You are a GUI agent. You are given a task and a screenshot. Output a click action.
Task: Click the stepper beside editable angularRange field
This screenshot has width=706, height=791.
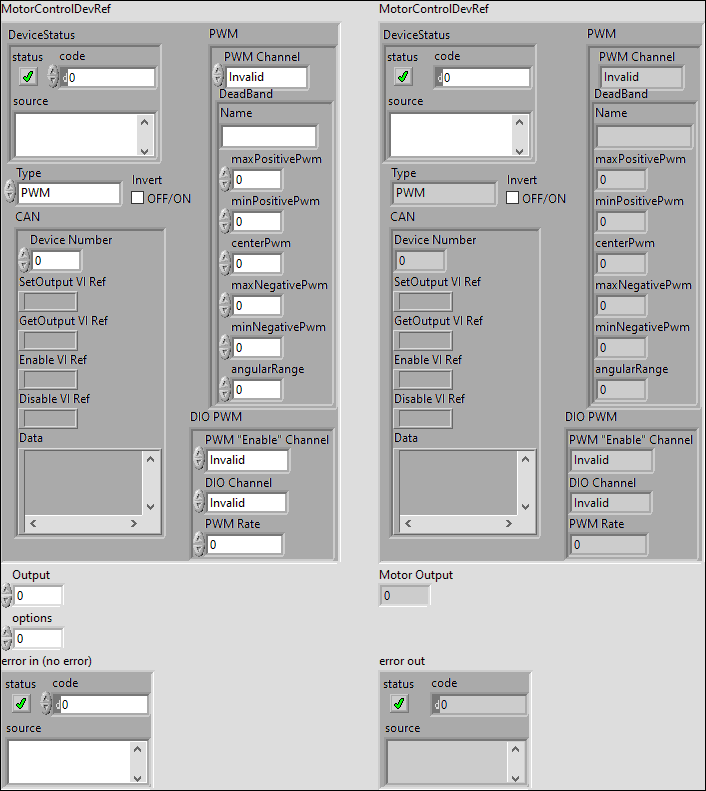coord(226,390)
